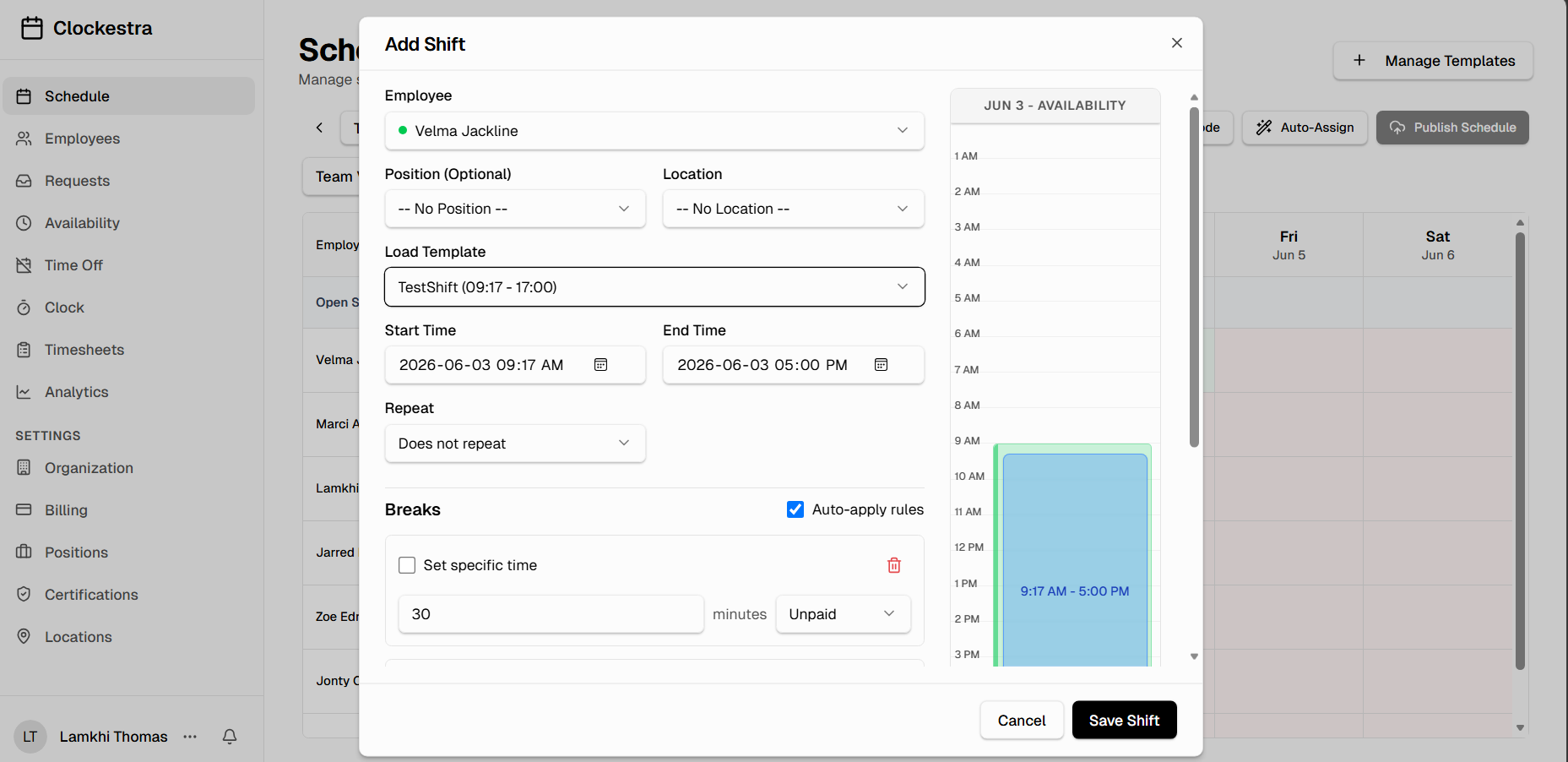Screen dimensions: 1568x762
Task: Click the schedule grid vertical scrollbar
Action: coord(1520,451)
